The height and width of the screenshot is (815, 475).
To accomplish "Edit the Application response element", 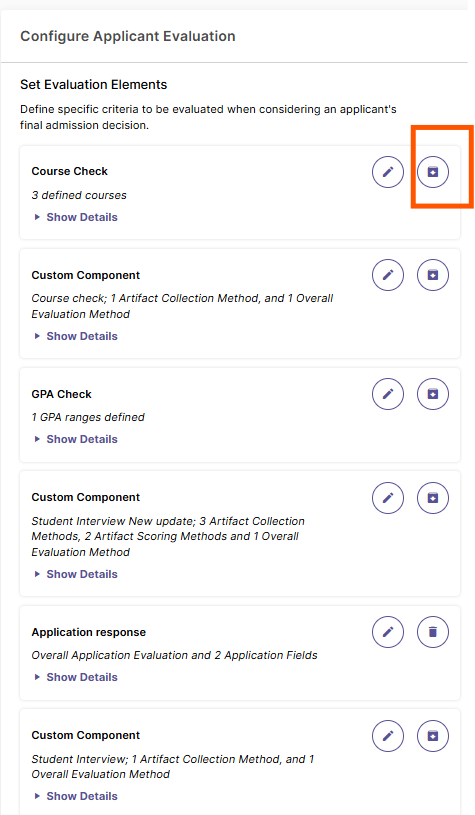I will pos(388,632).
